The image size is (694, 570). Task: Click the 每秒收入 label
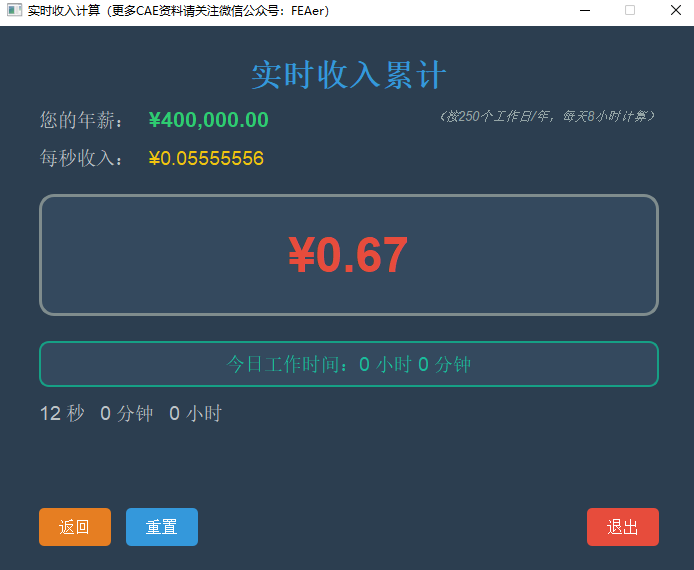pyautogui.click(x=82, y=159)
